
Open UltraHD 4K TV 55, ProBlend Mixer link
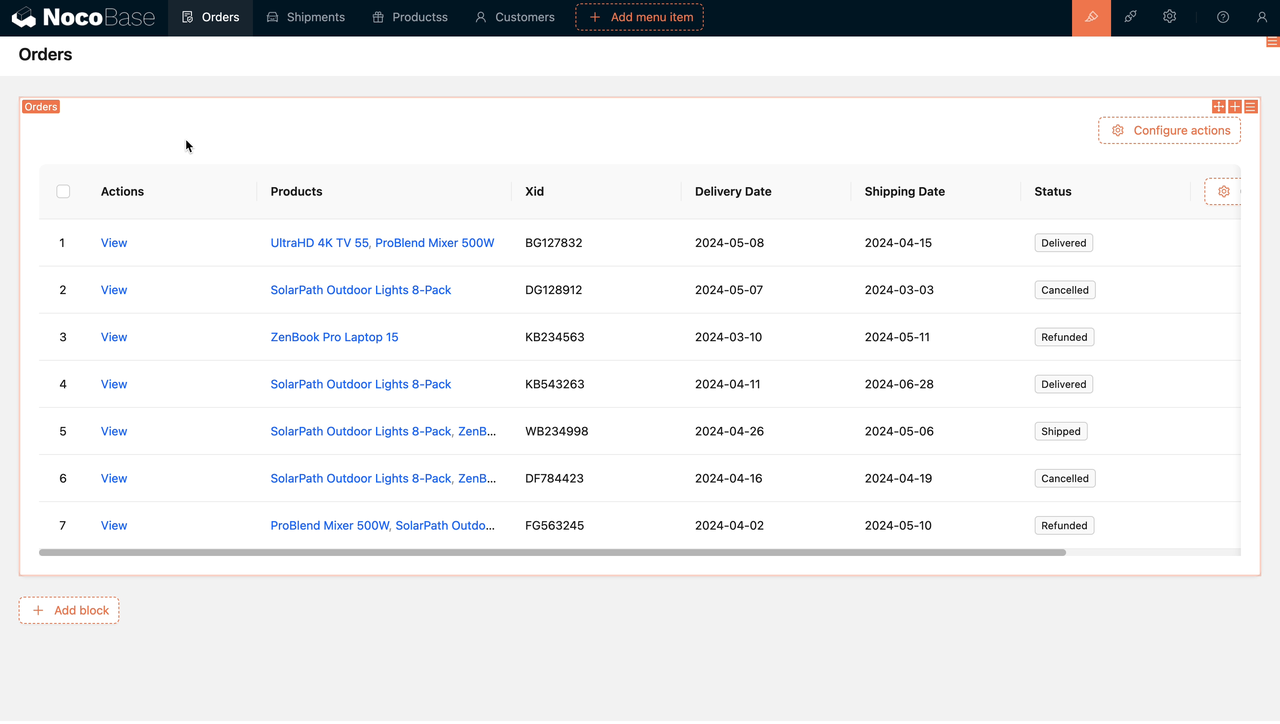click(382, 243)
